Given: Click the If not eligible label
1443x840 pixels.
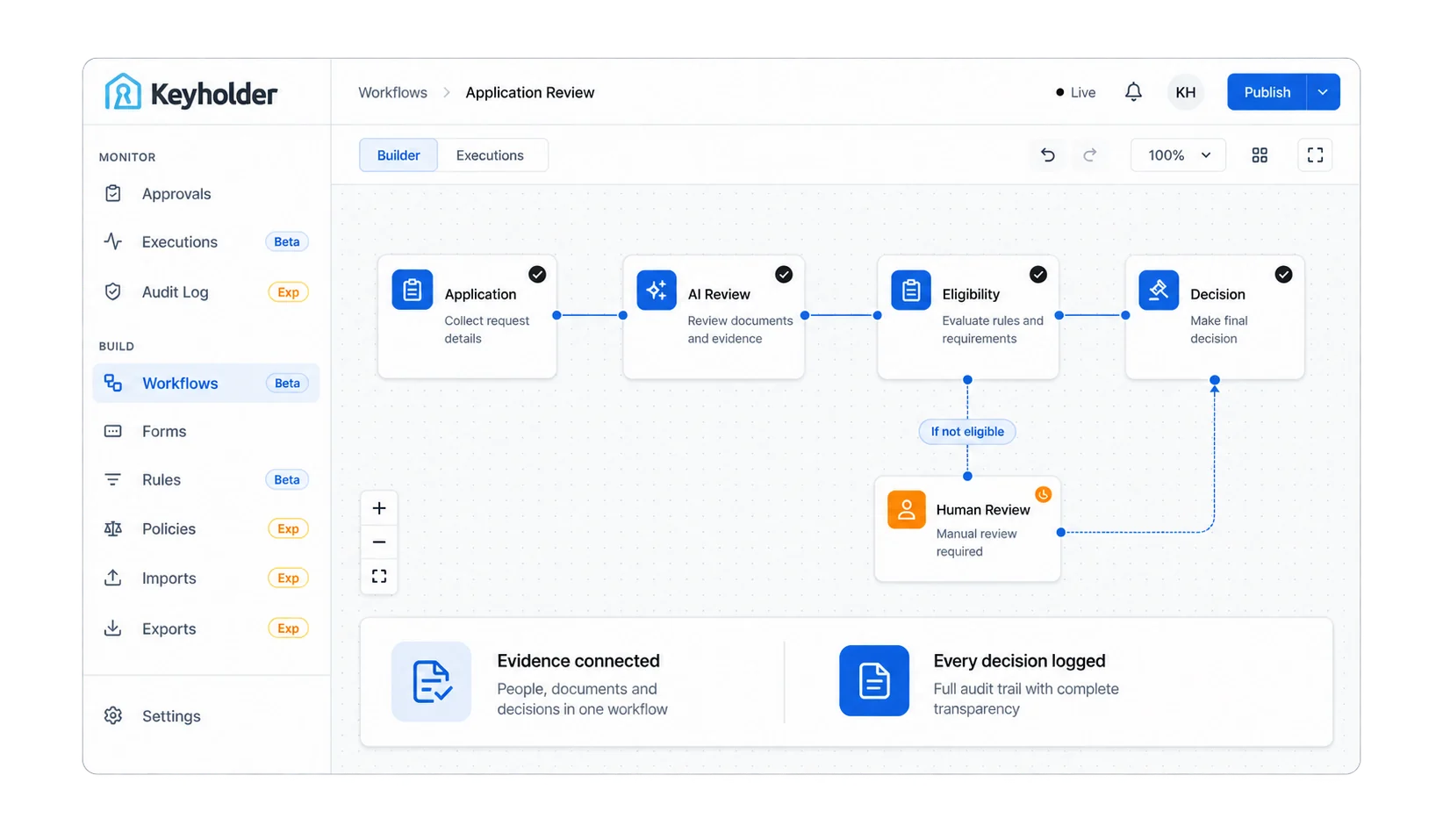Looking at the screenshot, I should pyautogui.click(x=967, y=431).
